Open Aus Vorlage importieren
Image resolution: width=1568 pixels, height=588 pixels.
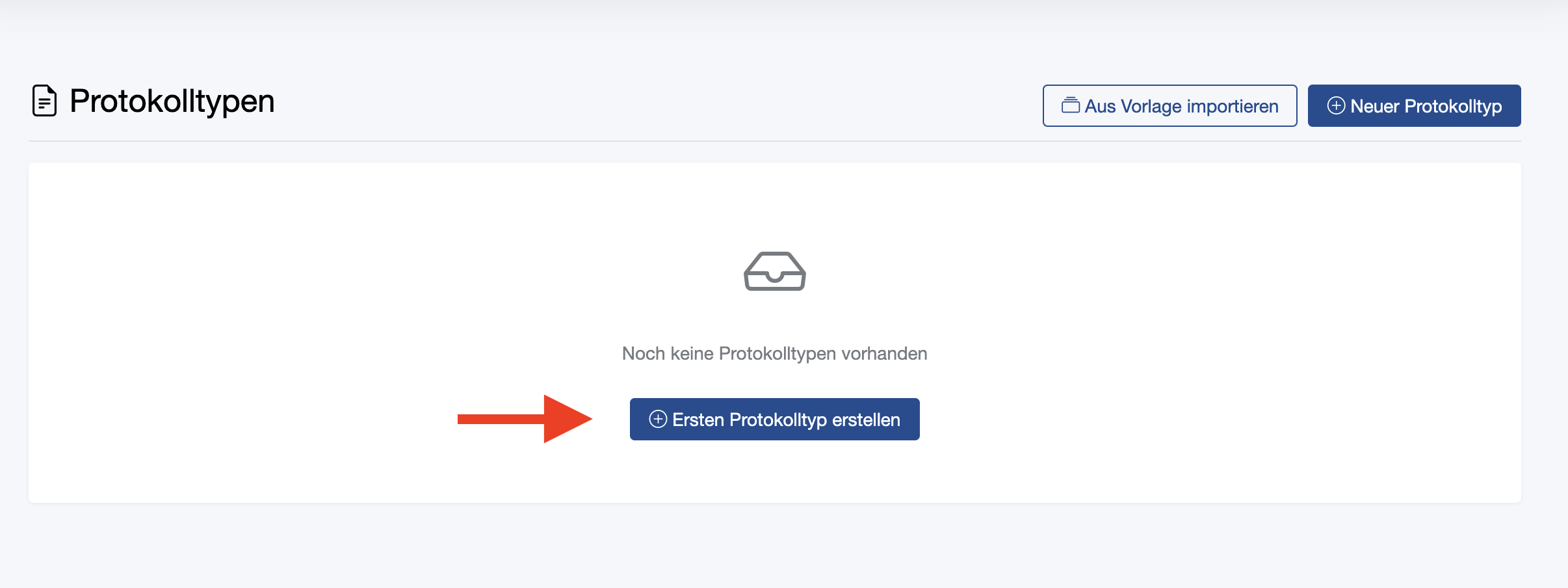(x=1169, y=105)
